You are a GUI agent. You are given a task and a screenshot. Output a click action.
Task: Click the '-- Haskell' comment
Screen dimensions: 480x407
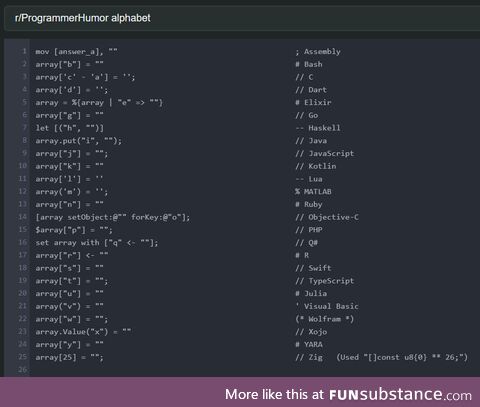pyautogui.click(x=318, y=128)
